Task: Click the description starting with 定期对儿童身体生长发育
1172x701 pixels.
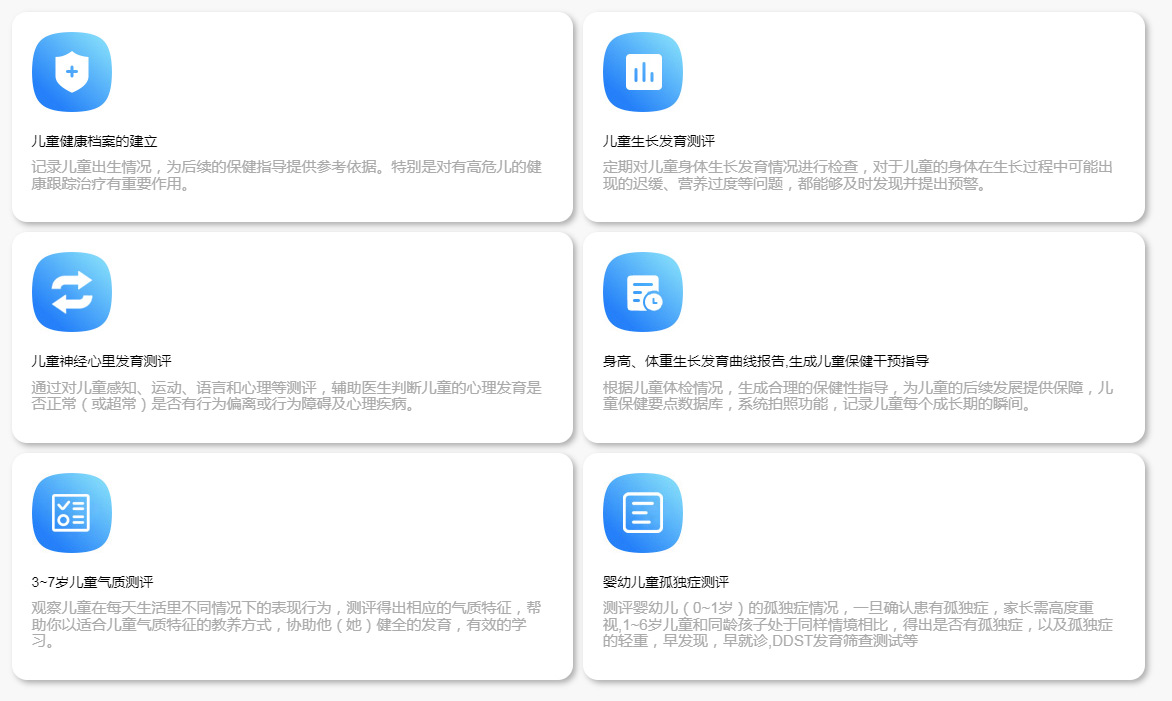Action: [857, 175]
